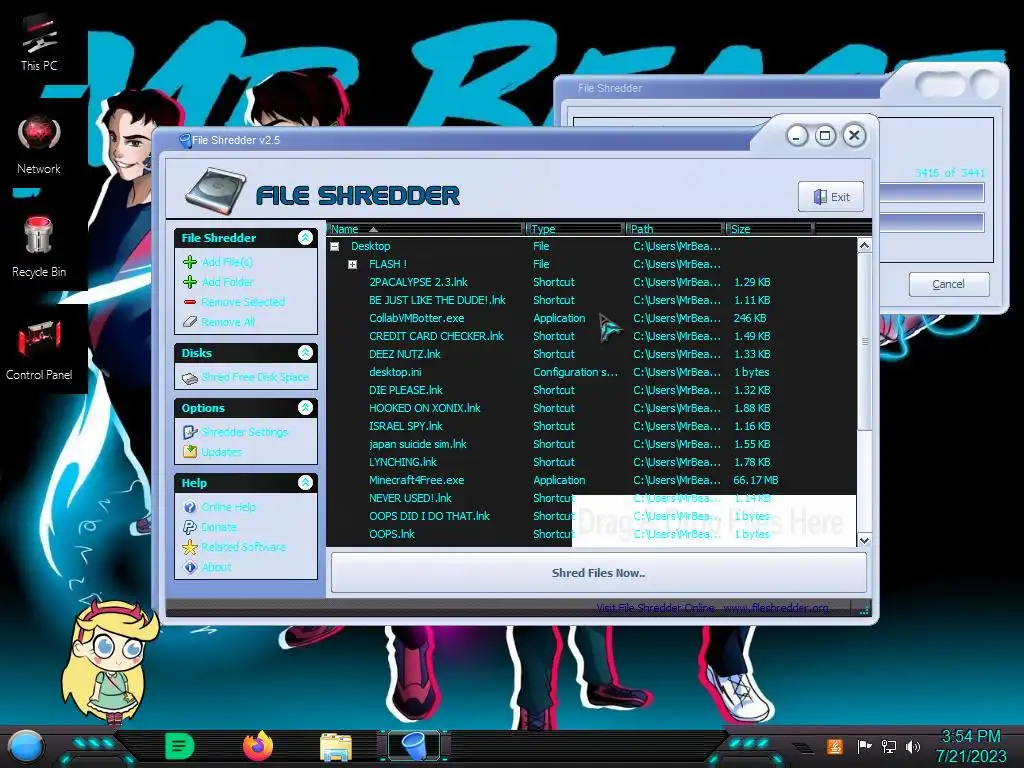The image size is (1024, 768).
Task: Click the Shredder Settings icon
Action: [x=190, y=432]
